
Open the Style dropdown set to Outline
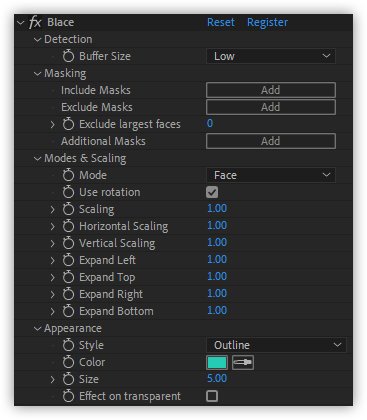point(276,345)
